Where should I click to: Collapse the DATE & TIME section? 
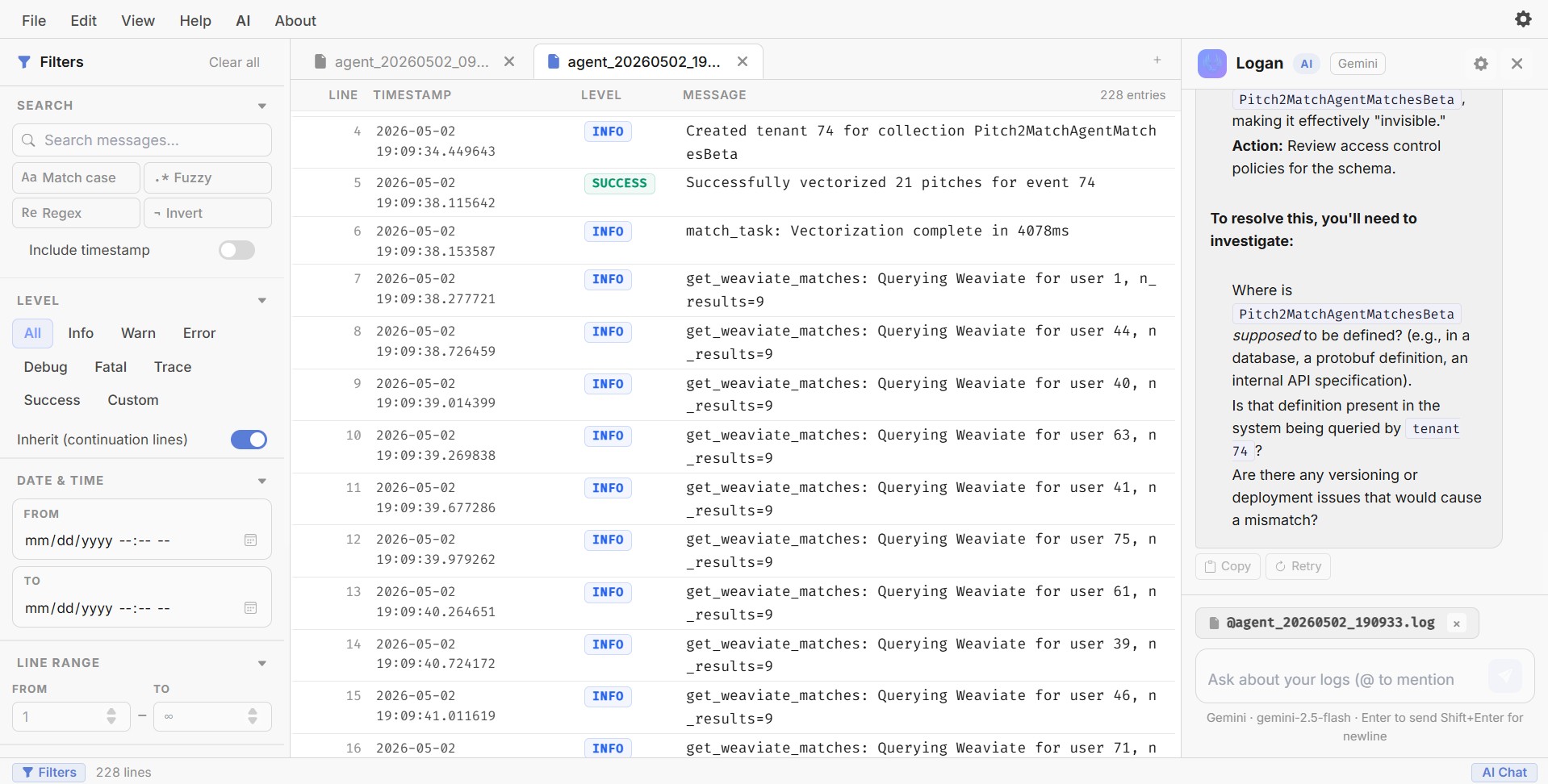[x=262, y=481]
